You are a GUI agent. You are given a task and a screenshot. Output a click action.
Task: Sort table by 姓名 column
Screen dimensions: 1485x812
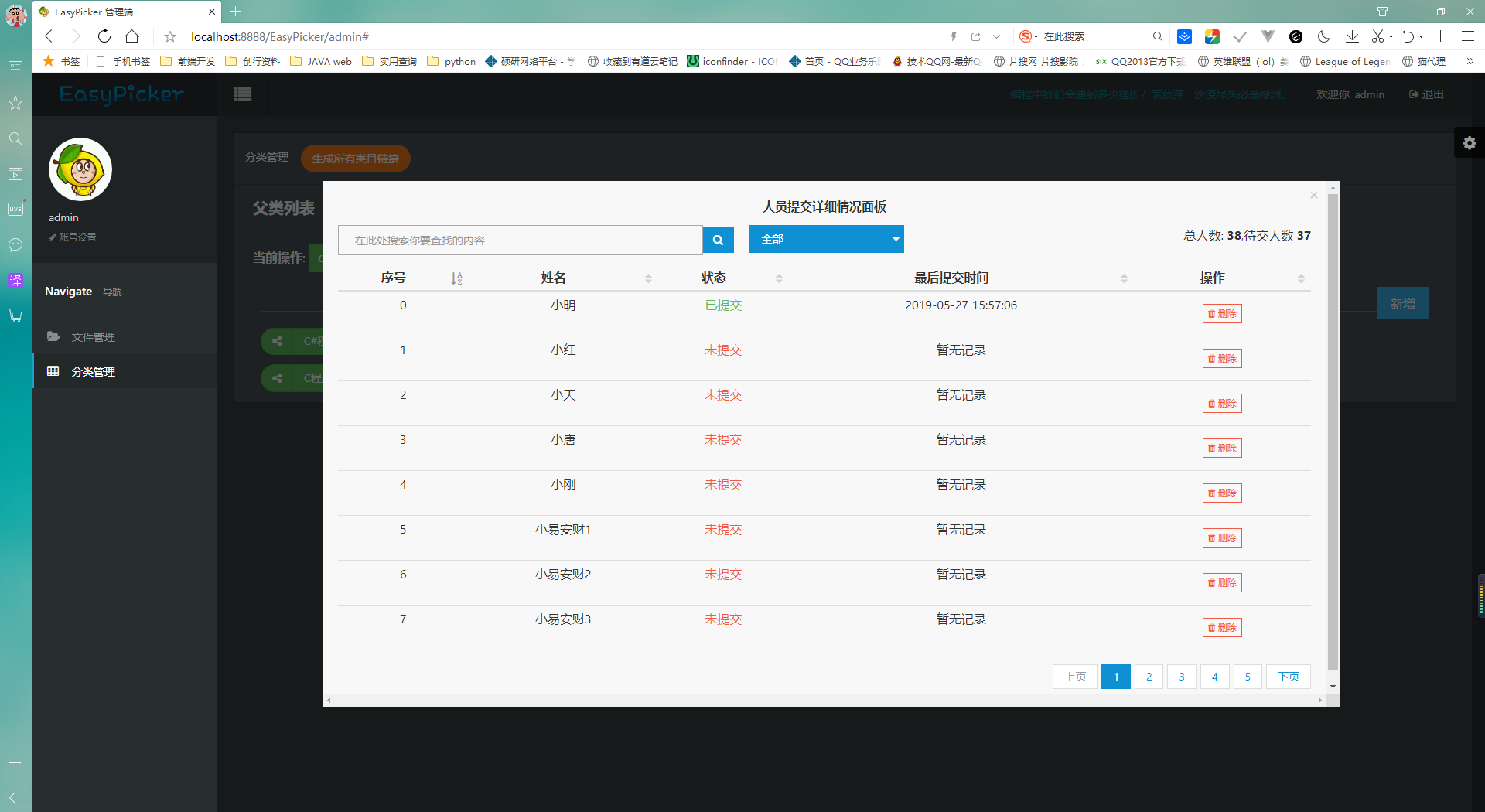[648, 278]
